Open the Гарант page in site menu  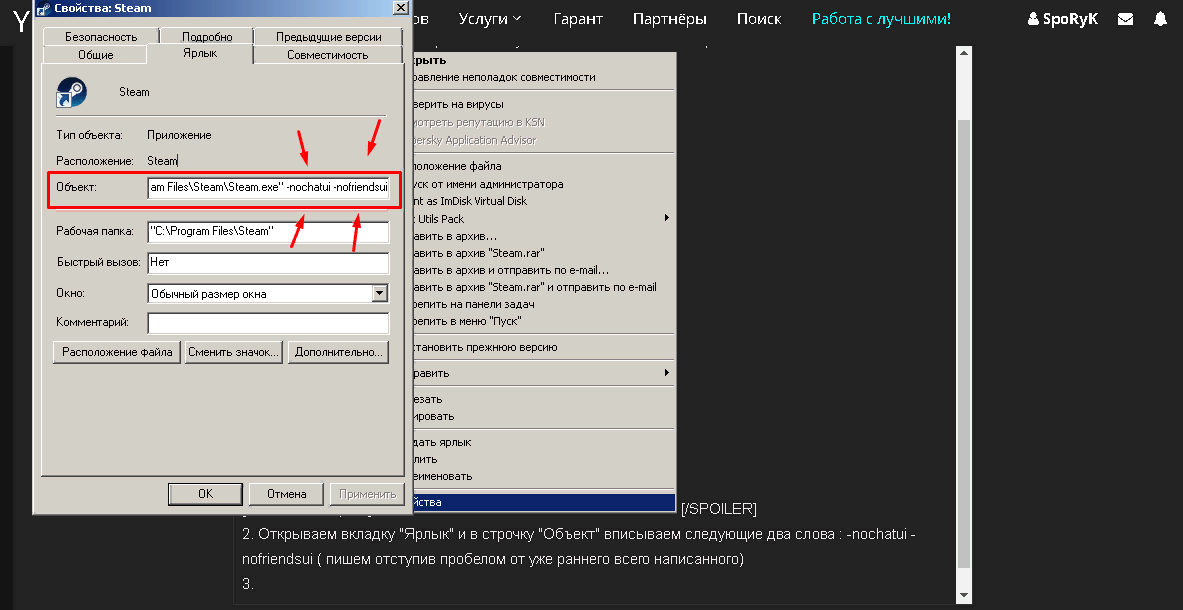click(x=578, y=19)
